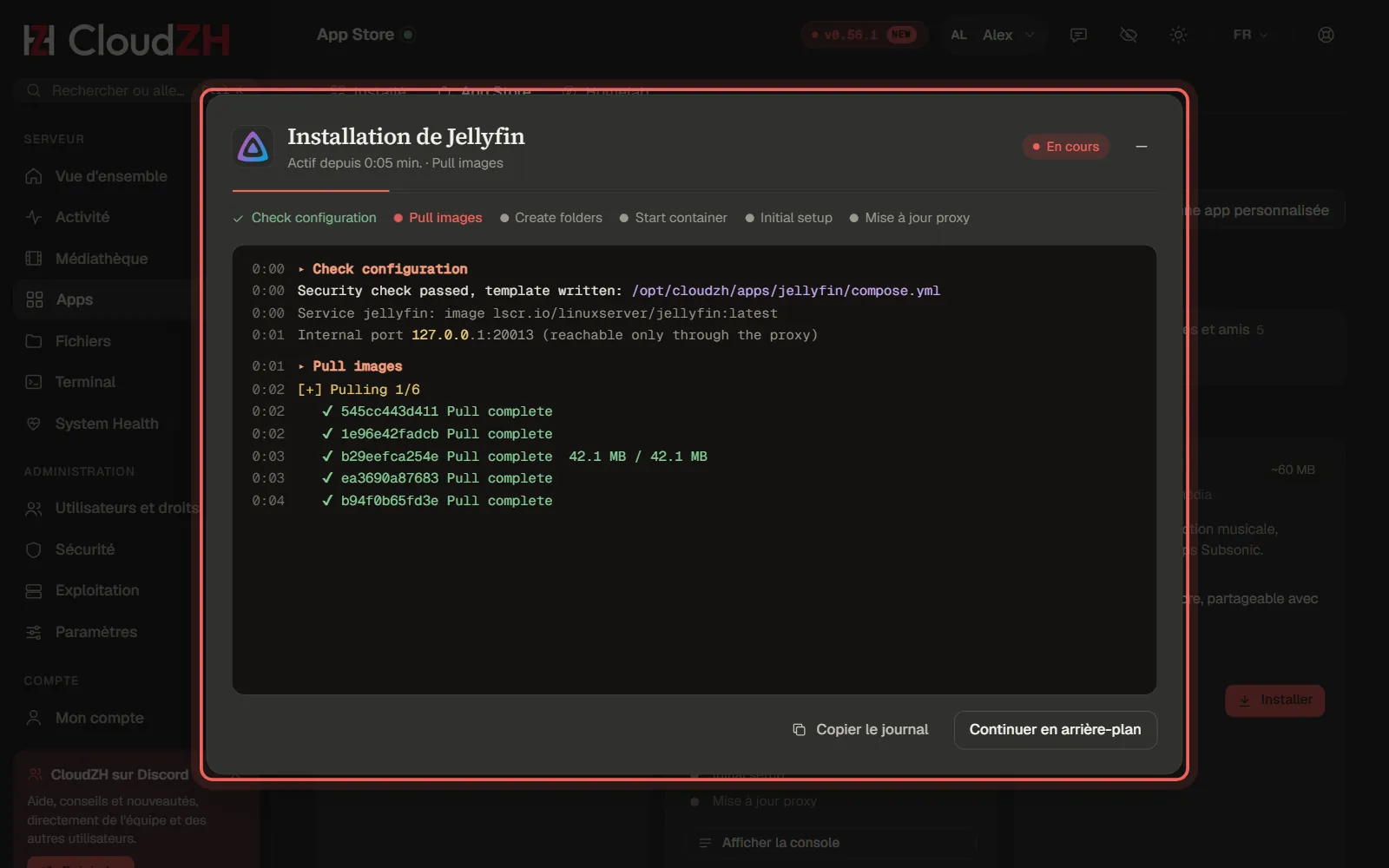Select the Check configuration step

pyautogui.click(x=305, y=218)
